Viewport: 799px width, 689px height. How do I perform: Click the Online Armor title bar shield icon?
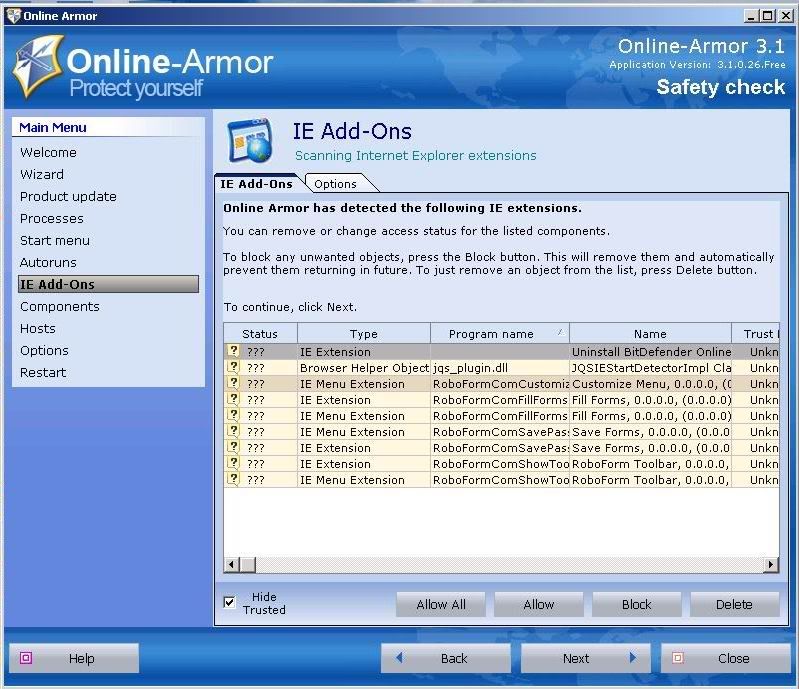13,16
